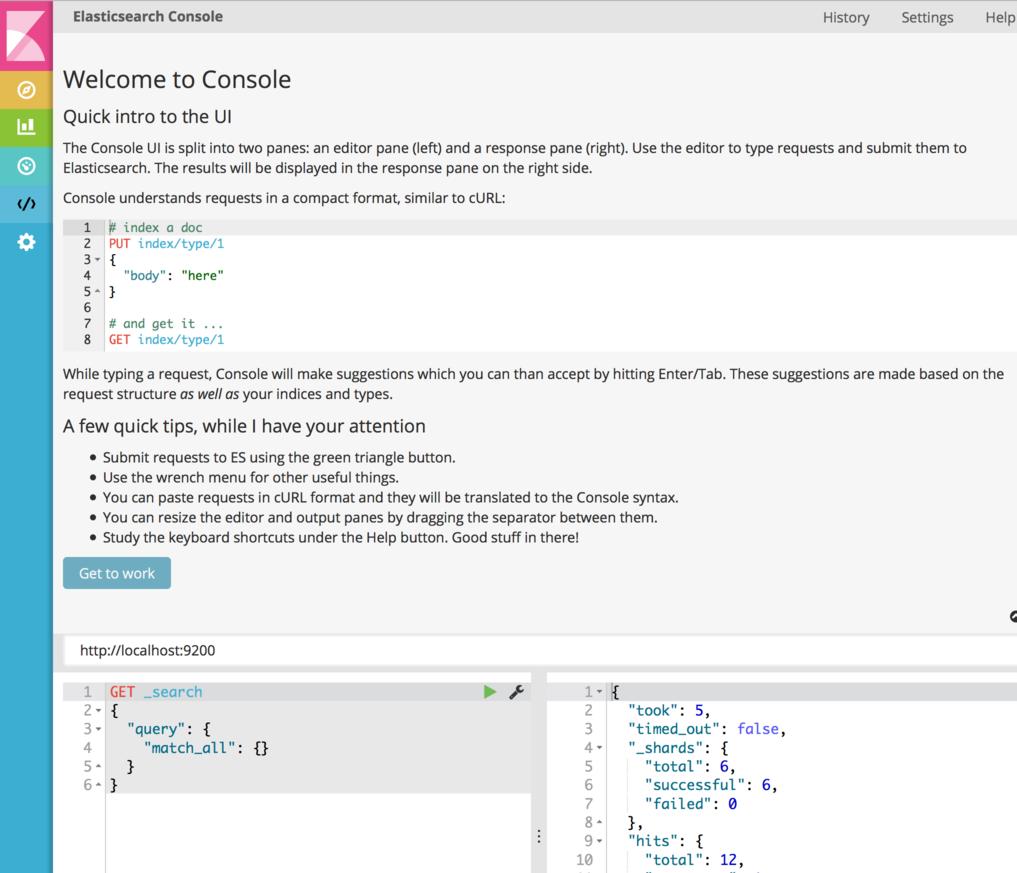Click the "total": 12 response line
1017x873 pixels.
(x=694, y=860)
